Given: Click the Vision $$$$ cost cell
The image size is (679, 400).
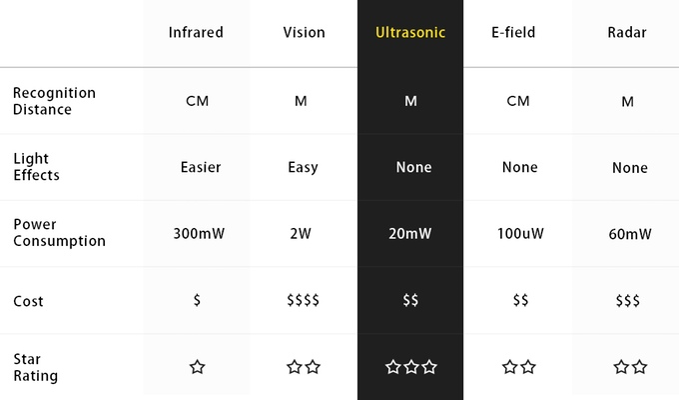Looking at the screenshot, I should 303,301.
